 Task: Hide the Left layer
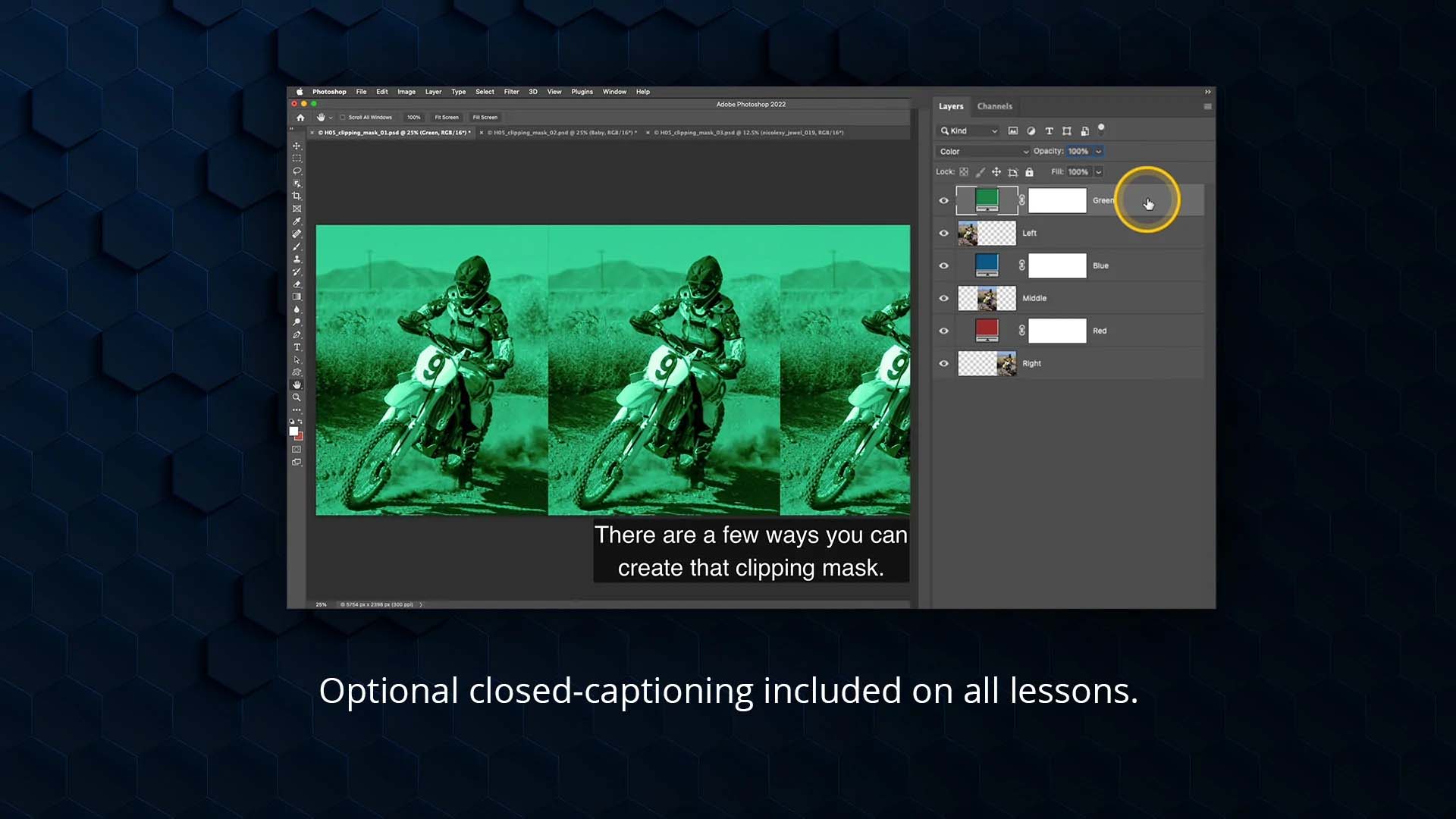point(944,234)
